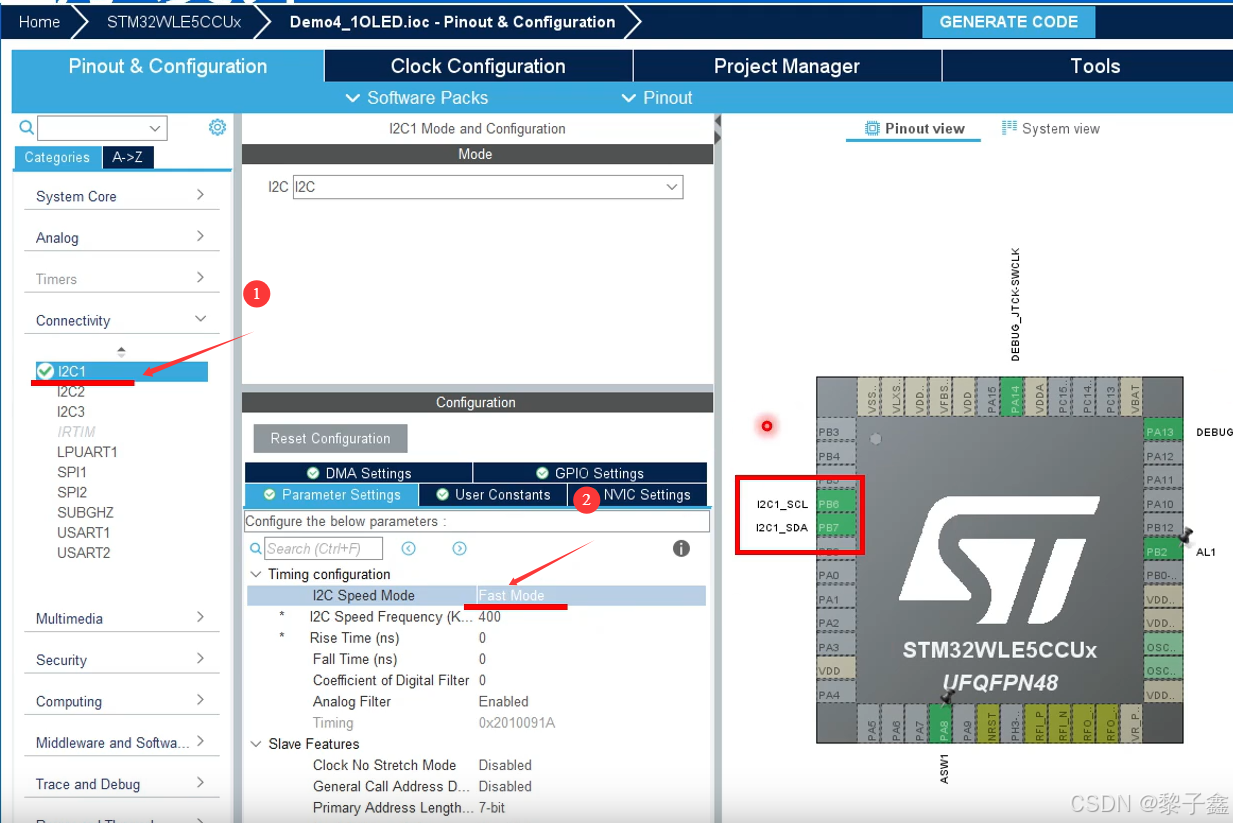Expand System Core category
Screen dimensions: 1233x823
(121, 196)
